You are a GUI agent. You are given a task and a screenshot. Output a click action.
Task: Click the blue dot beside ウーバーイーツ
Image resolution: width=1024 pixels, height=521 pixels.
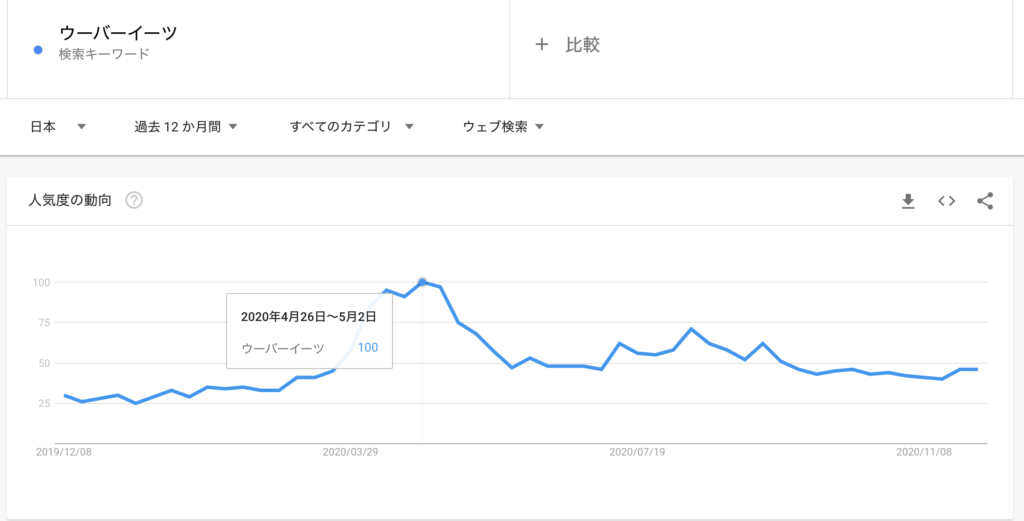click(x=38, y=51)
